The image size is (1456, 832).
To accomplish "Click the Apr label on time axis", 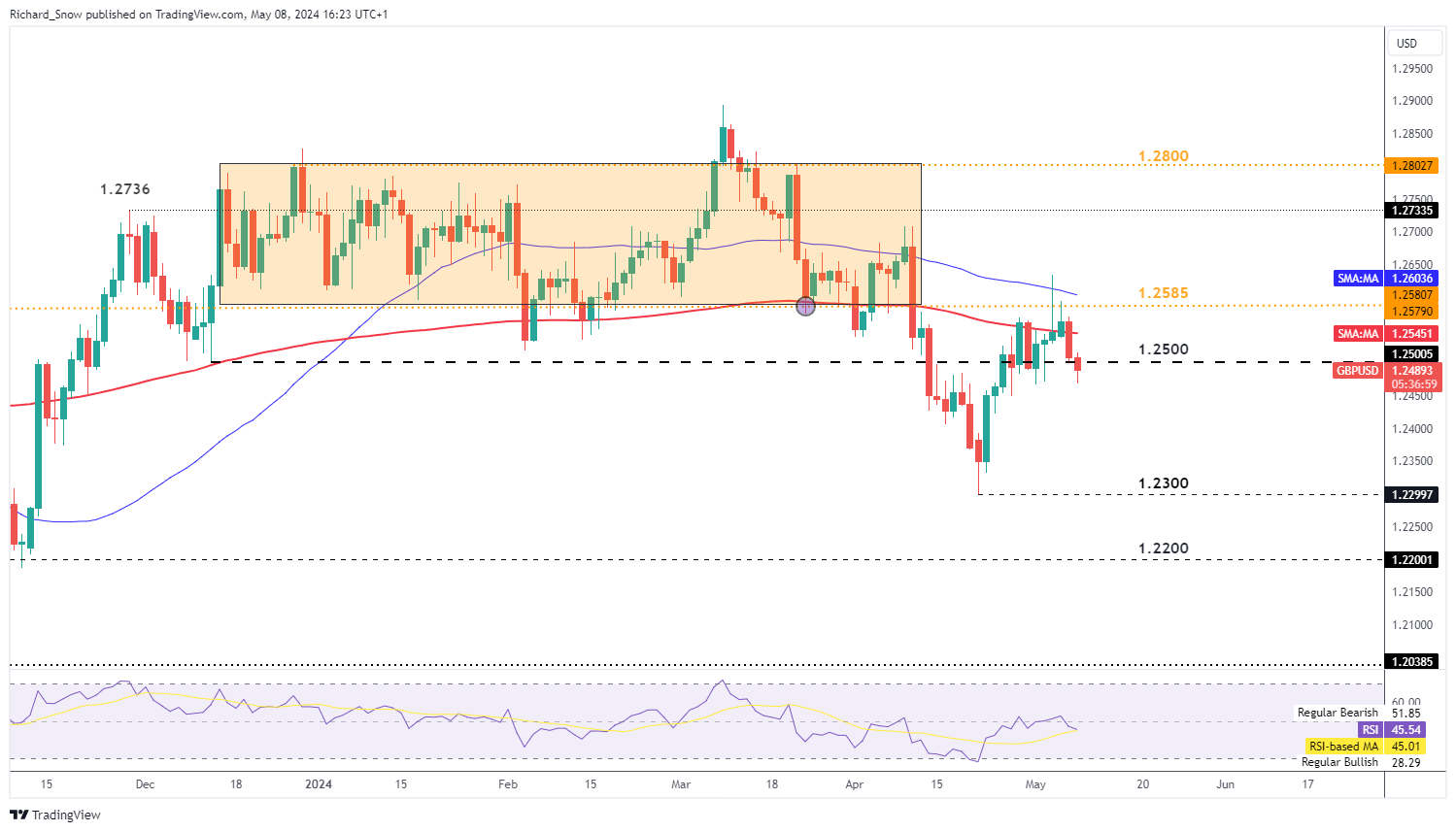I will point(855,784).
